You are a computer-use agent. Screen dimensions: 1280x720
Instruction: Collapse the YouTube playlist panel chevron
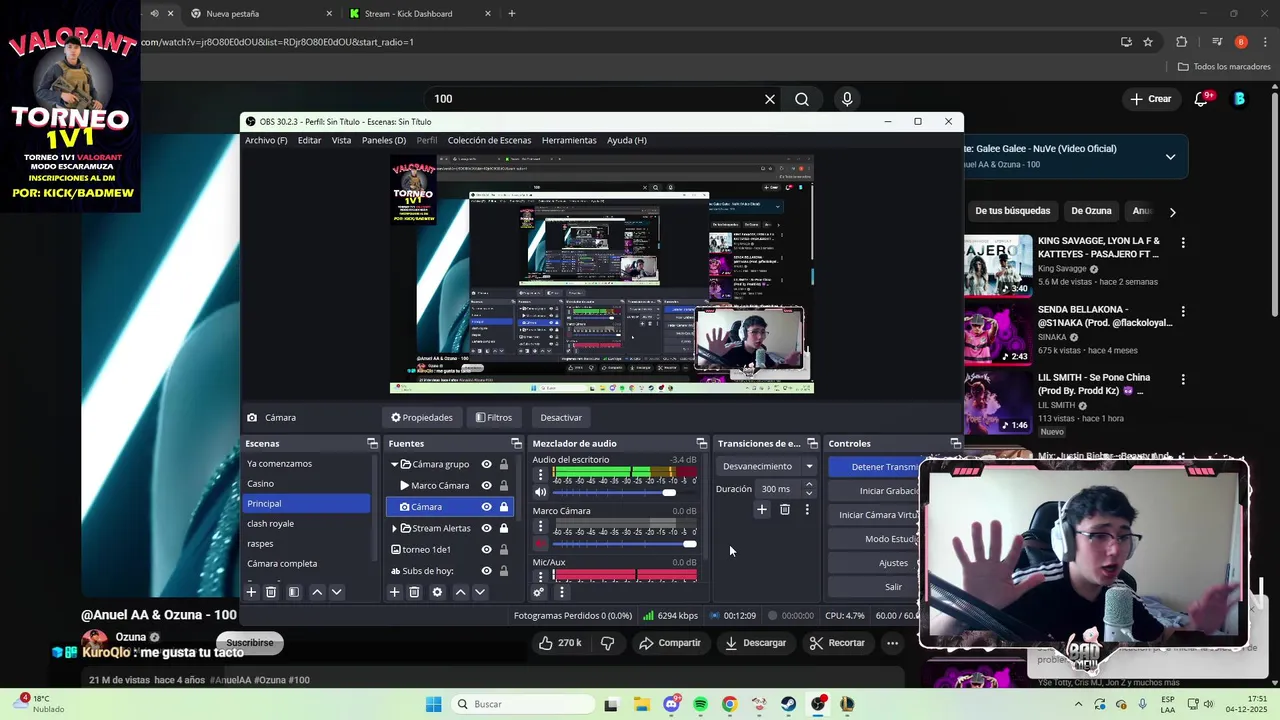(1170, 157)
